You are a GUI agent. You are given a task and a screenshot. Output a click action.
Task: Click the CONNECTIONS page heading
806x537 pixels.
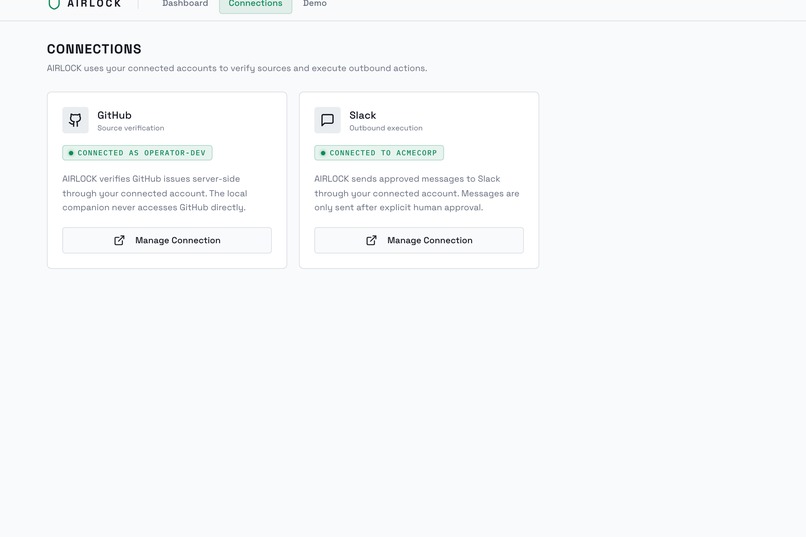94,49
